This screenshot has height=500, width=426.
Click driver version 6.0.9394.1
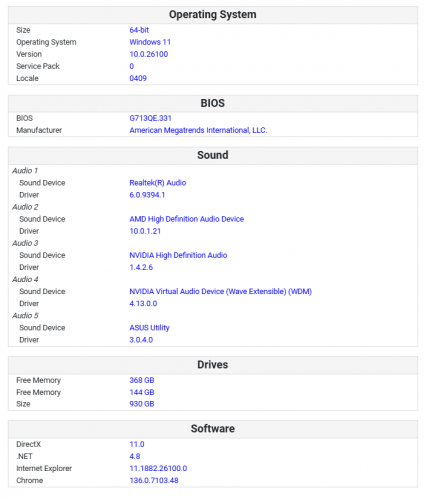click(147, 195)
